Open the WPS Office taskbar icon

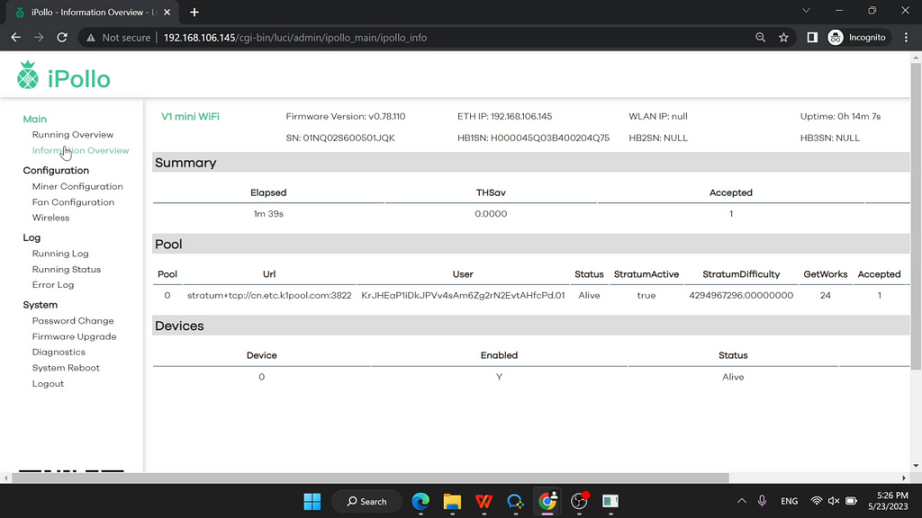click(x=484, y=502)
